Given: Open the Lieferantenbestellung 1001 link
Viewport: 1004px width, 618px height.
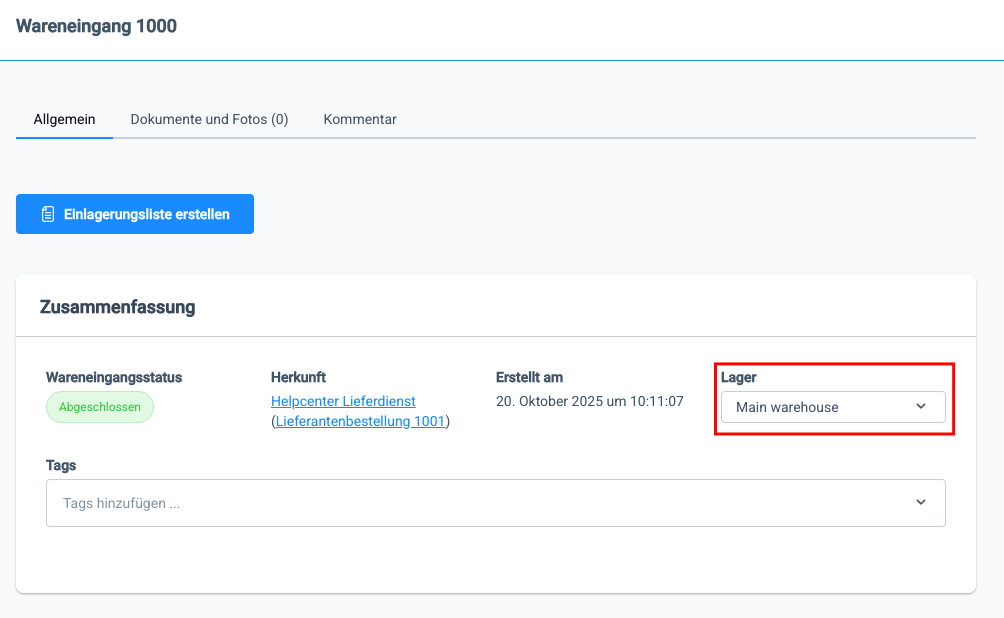Looking at the screenshot, I should [359, 422].
